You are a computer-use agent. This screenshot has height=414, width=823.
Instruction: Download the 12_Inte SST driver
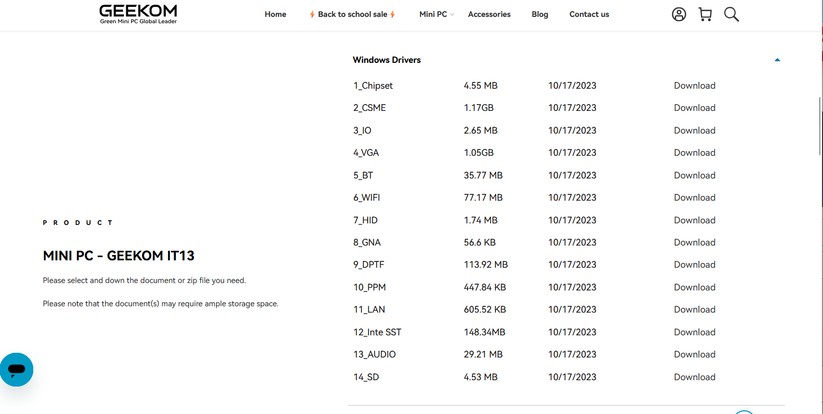tap(694, 332)
